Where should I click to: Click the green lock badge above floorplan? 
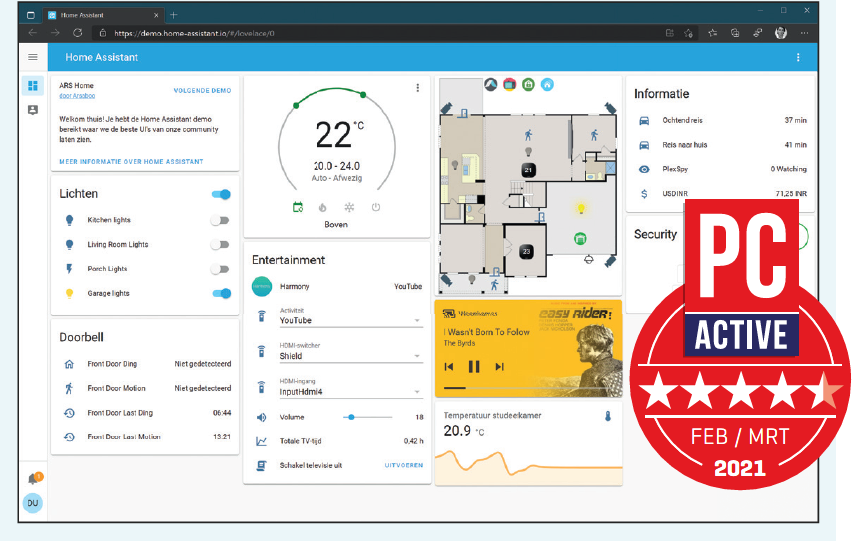528,84
